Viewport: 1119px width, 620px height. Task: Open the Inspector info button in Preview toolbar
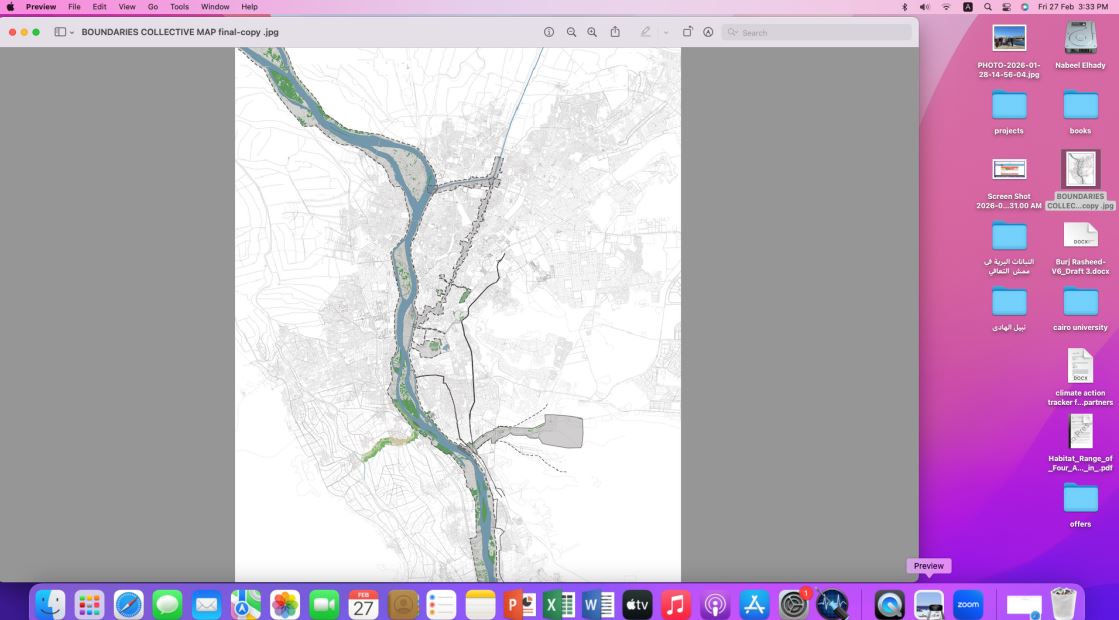pyautogui.click(x=549, y=32)
